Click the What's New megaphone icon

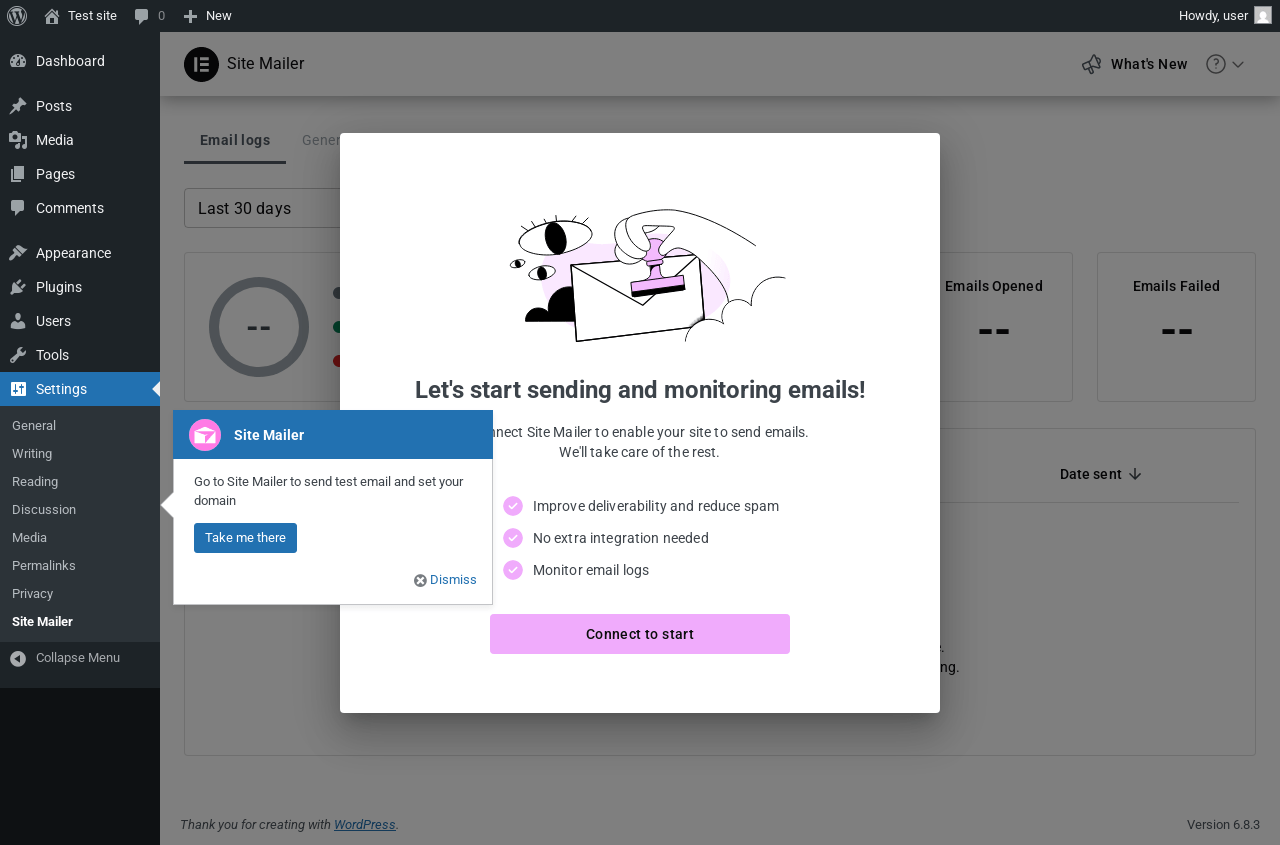tap(1091, 64)
